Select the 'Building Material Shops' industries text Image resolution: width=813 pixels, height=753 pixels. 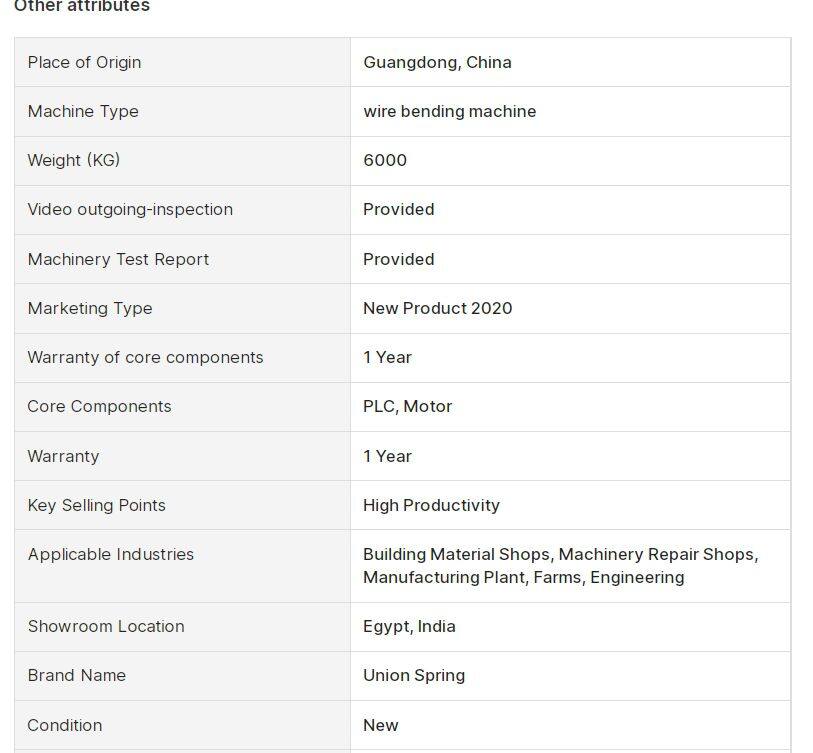click(x=456, y=554)
